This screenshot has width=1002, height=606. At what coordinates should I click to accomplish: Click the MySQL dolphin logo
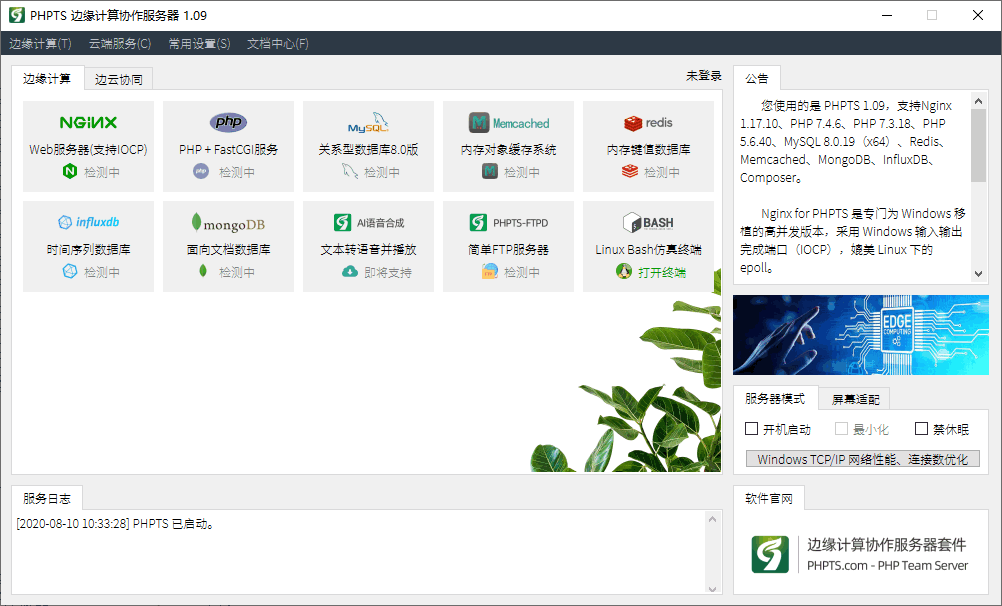click(368, 122)
